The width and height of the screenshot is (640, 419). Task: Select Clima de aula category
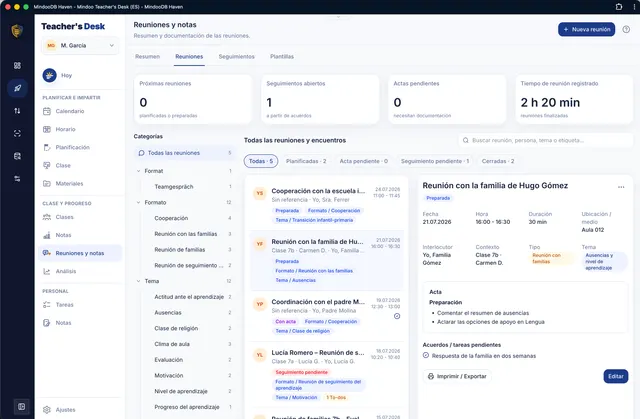click(x=188, y=344)
